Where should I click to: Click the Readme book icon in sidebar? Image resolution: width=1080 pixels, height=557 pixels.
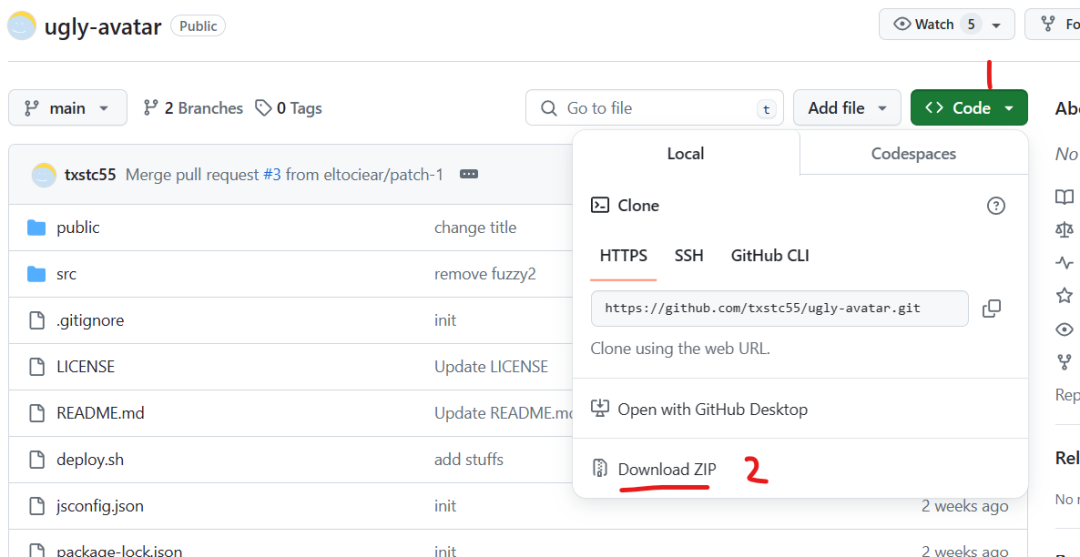[1064, 197]
